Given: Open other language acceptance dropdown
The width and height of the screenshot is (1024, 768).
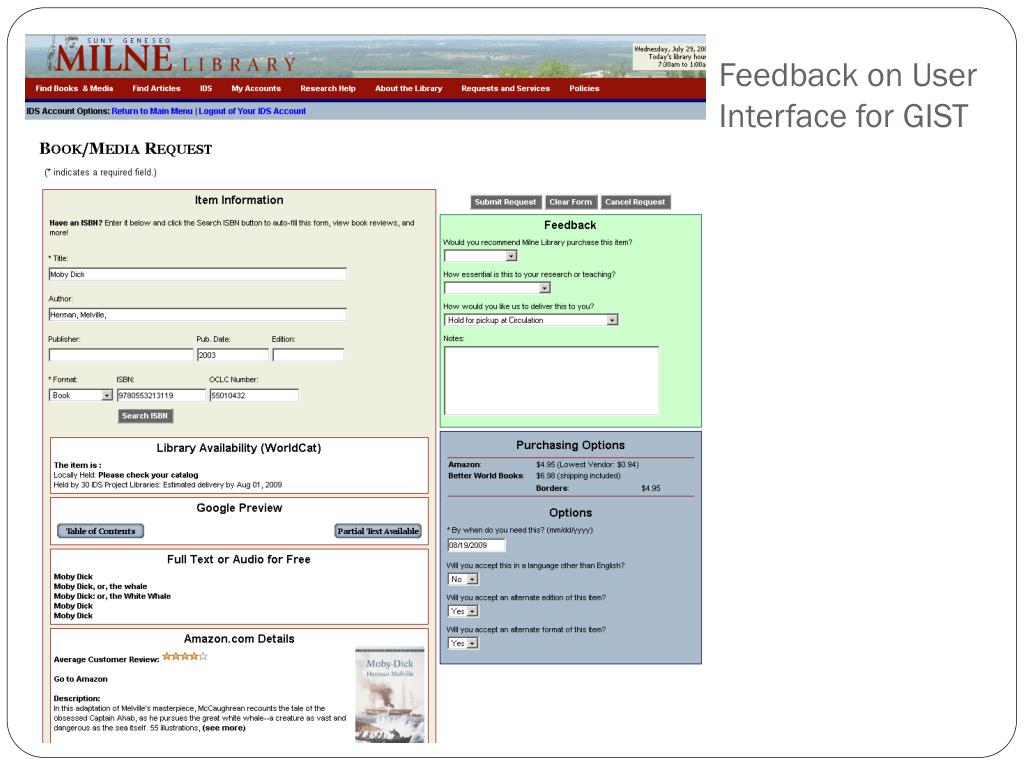Looking at the screenshot, I should point(463,579).
